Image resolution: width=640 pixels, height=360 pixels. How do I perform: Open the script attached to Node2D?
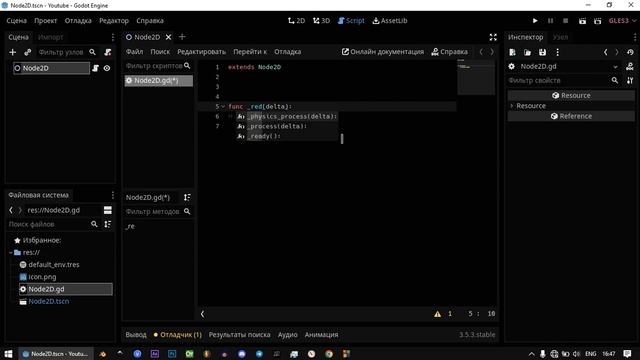pyautogui.click(x=96, y=68)
